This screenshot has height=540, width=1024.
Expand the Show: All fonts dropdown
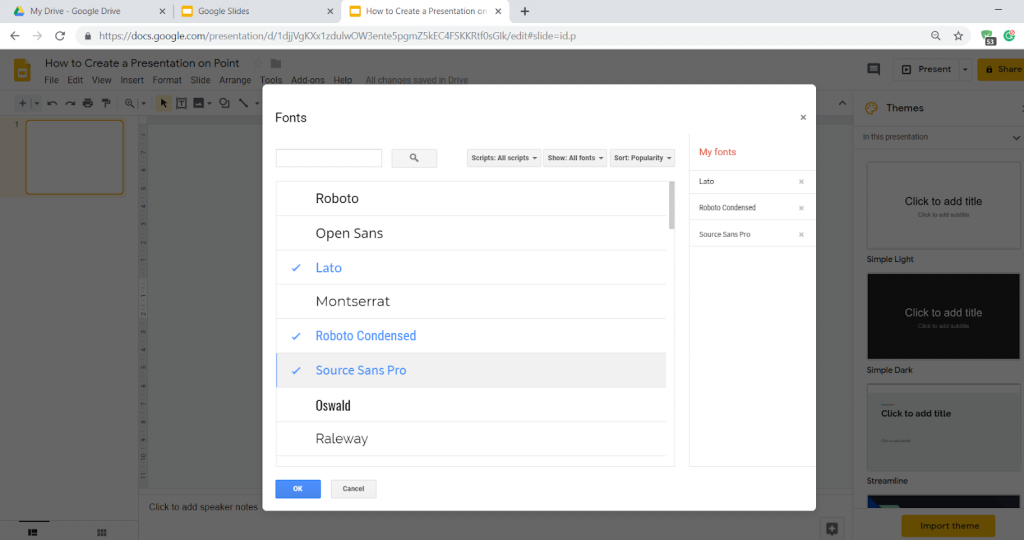pos(575,158)
